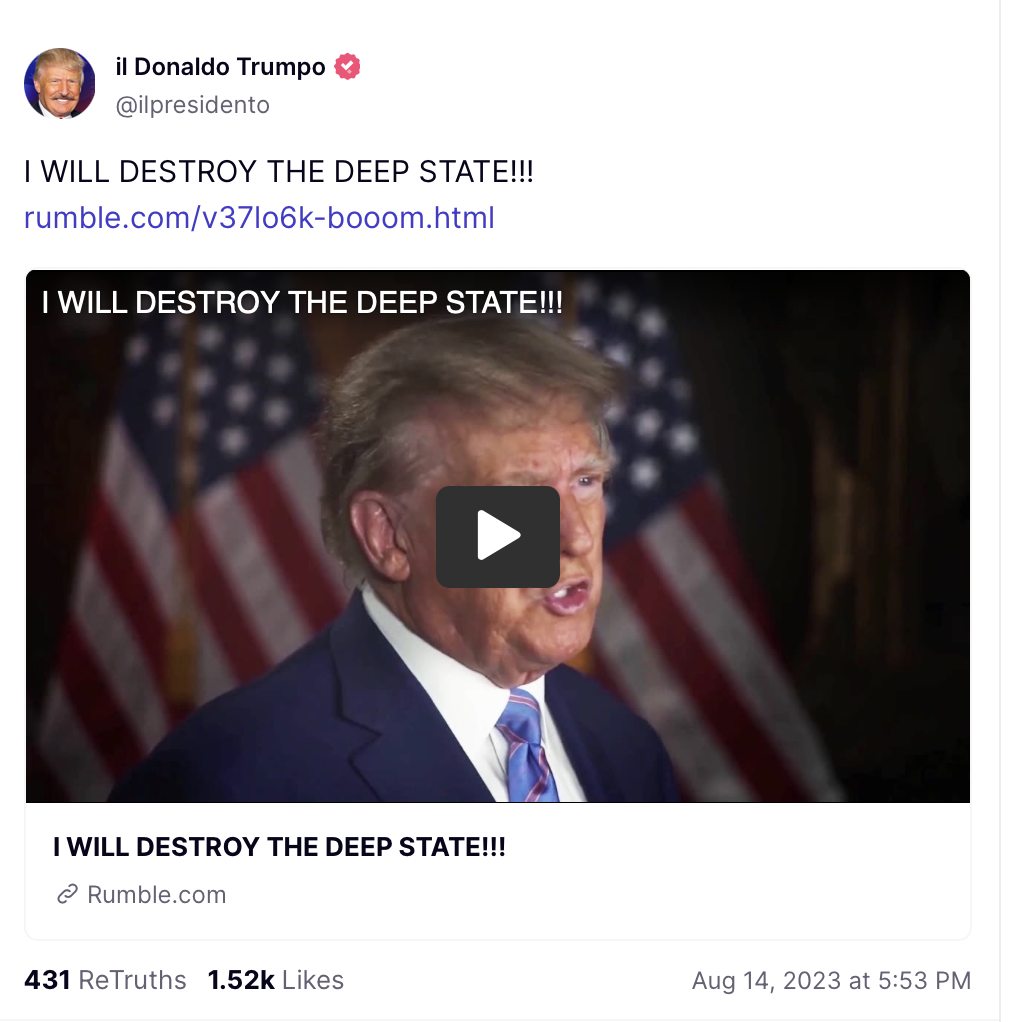Open the bold card title below video
1012x1022 pixels.
click(x=280, y=847)
